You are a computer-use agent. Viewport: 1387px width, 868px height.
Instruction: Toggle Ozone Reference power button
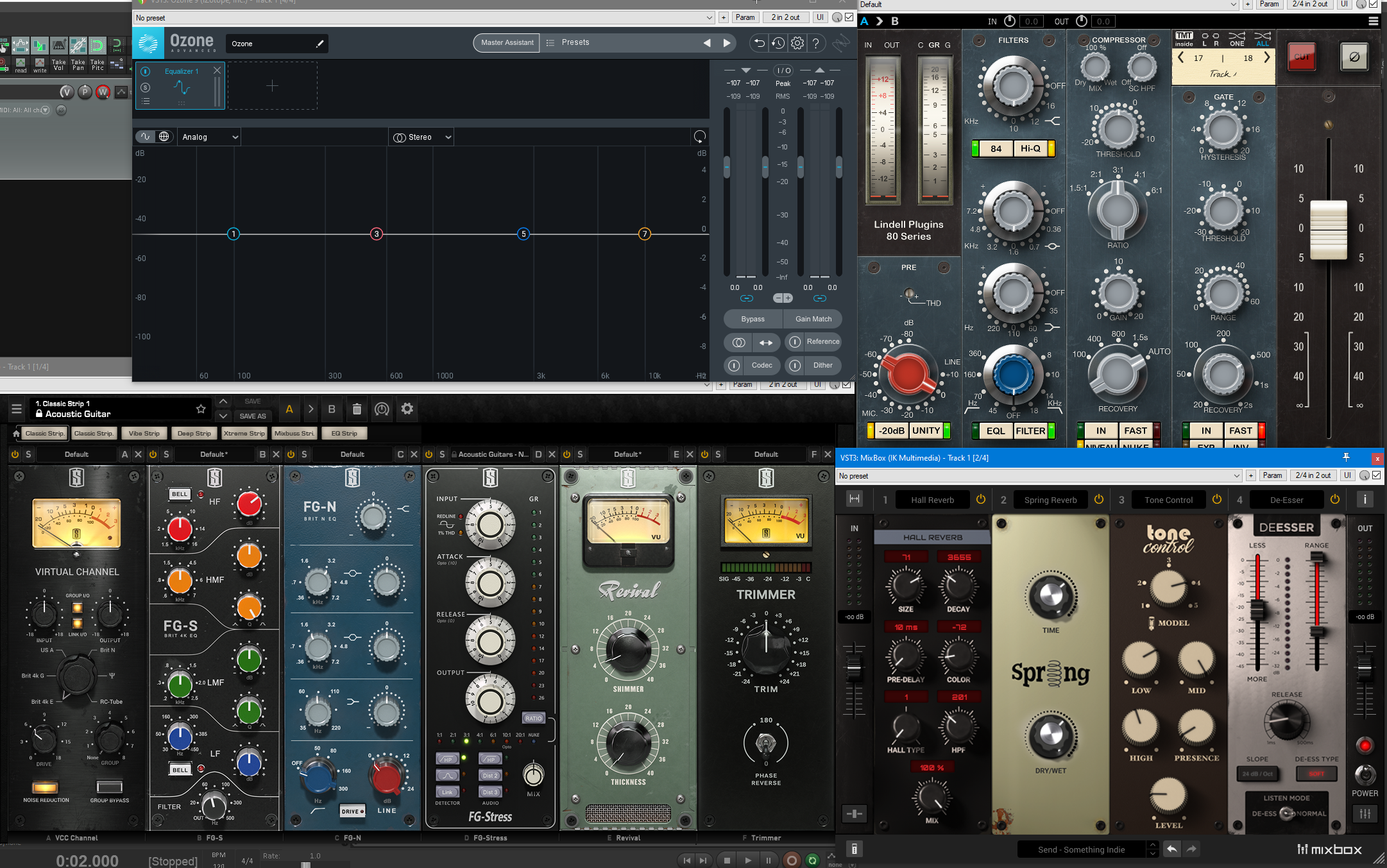[x=795, y=342]
